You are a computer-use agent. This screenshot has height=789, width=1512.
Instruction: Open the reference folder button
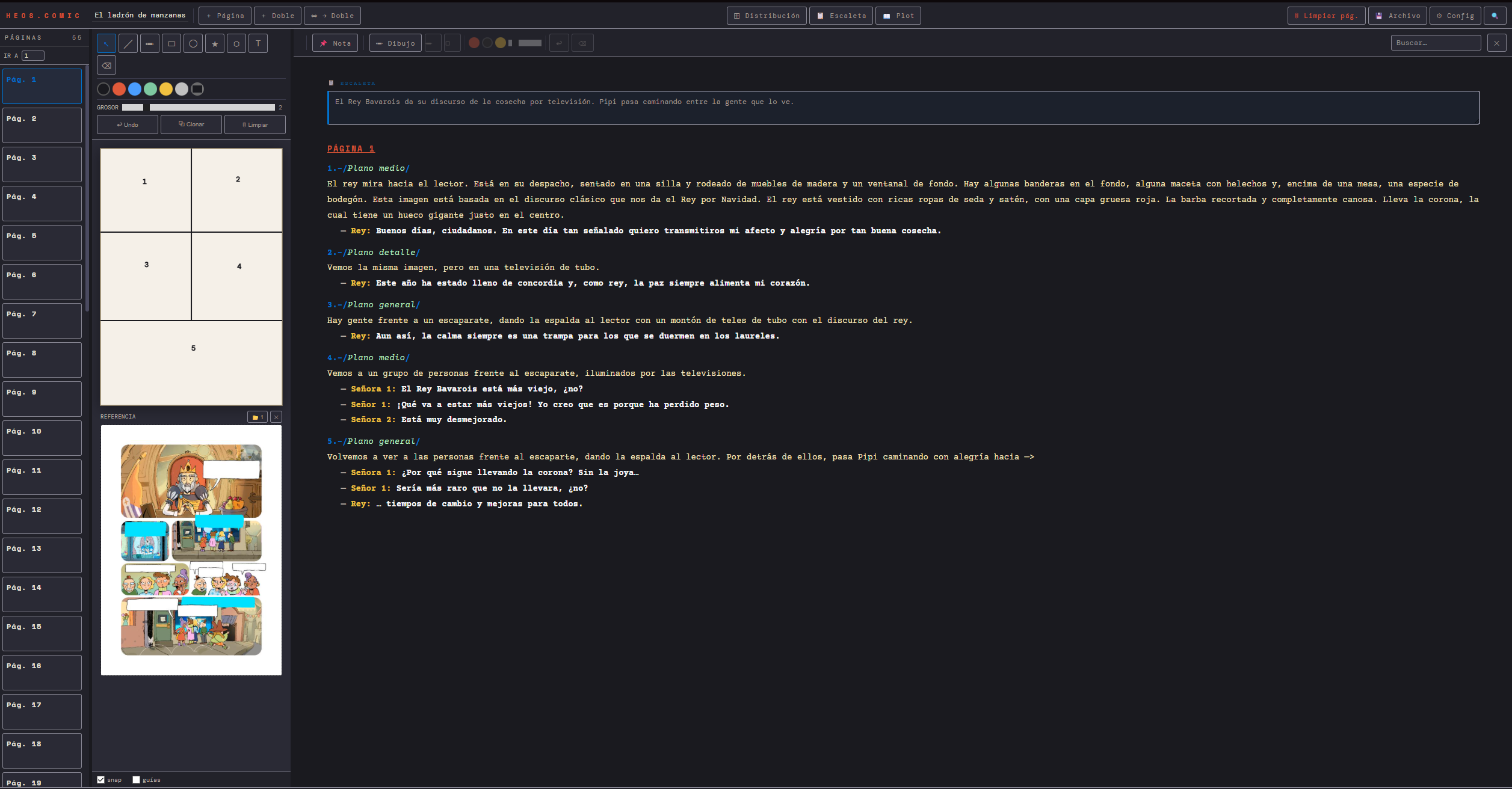(258, 417)
